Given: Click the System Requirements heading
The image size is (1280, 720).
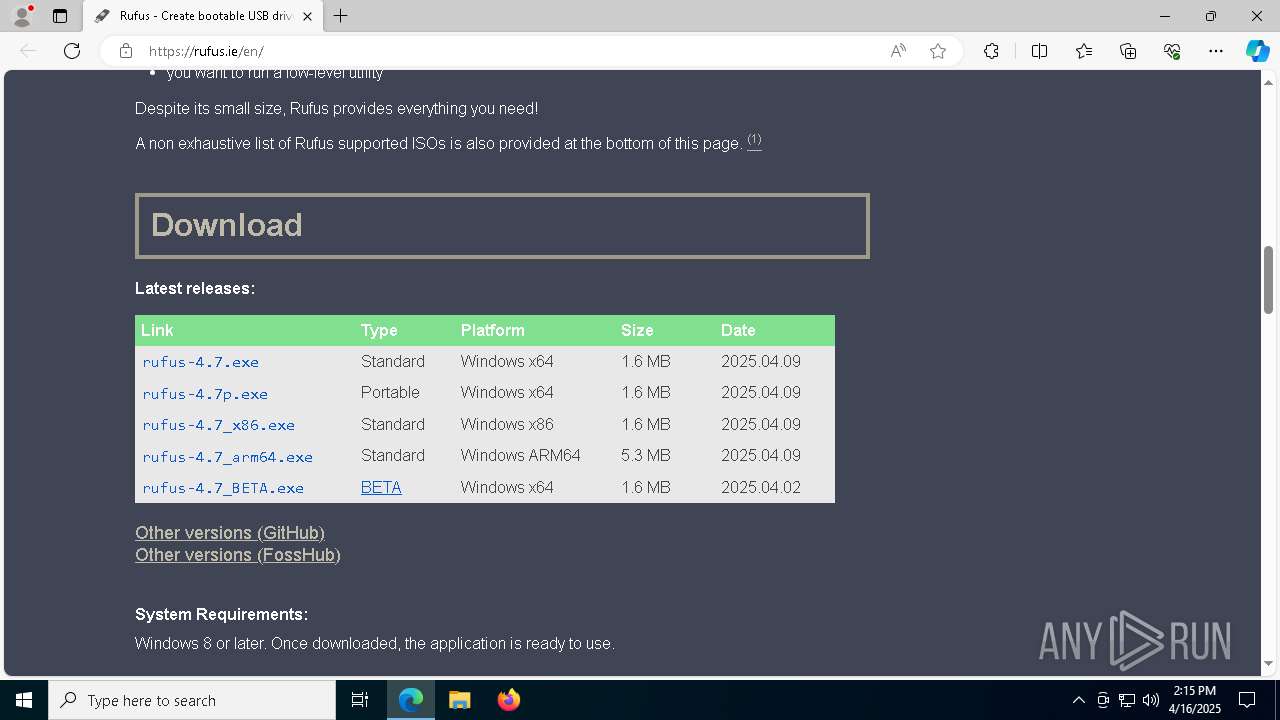Looking at the screenshot, I should (221, 614).
